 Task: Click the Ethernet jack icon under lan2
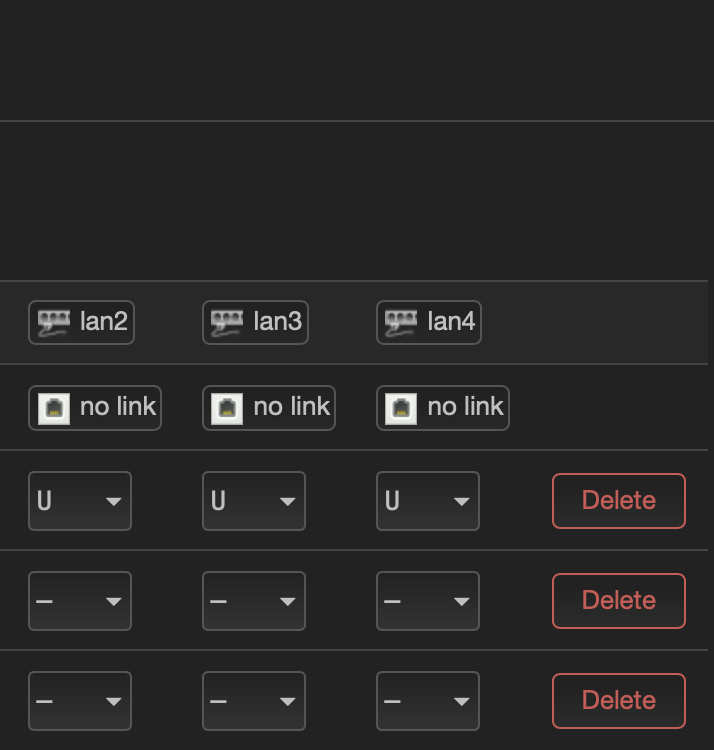pos(54,408)
